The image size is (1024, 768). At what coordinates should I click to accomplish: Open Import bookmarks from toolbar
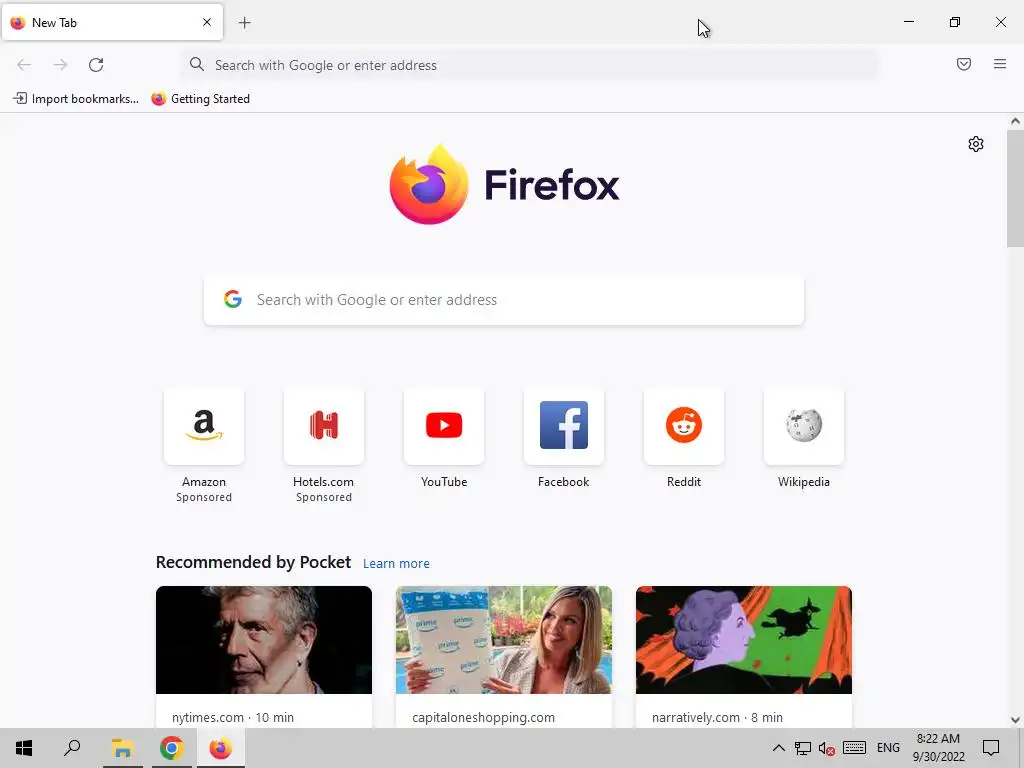(76, 99)
